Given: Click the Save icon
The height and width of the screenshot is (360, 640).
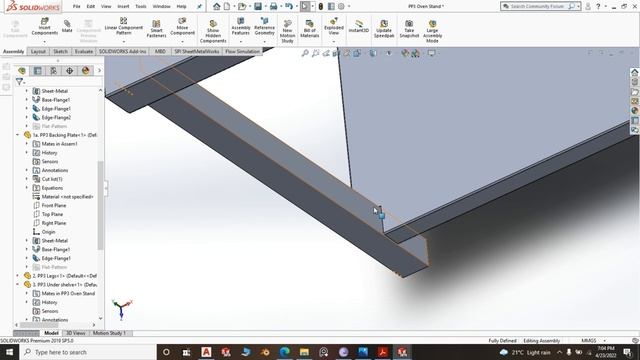Looking at the screenshot, I should point(258,6).
